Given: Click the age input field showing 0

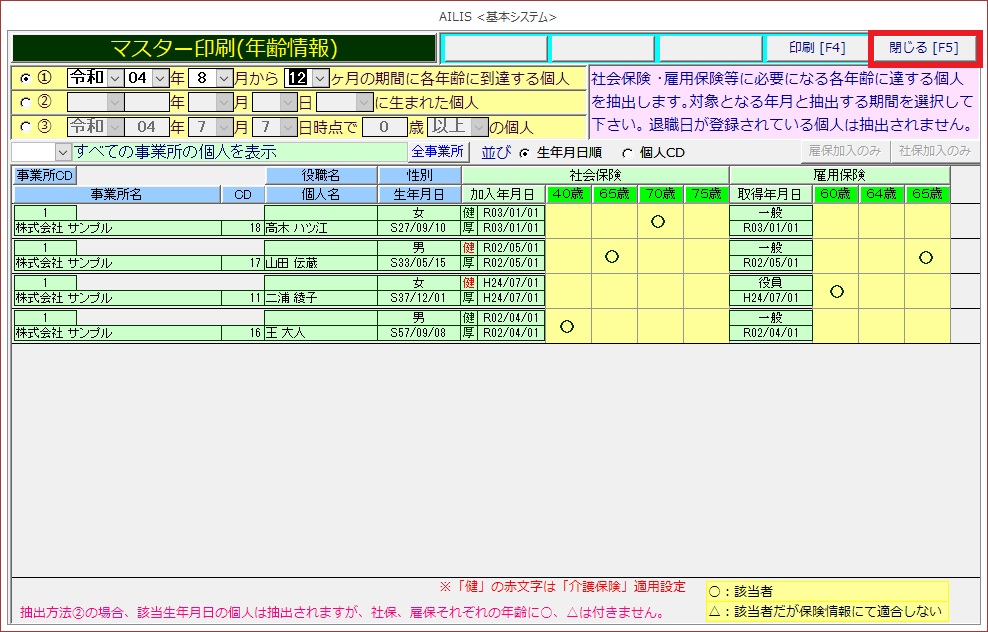Looking at the screenshot, I should (x=384, y=127).
